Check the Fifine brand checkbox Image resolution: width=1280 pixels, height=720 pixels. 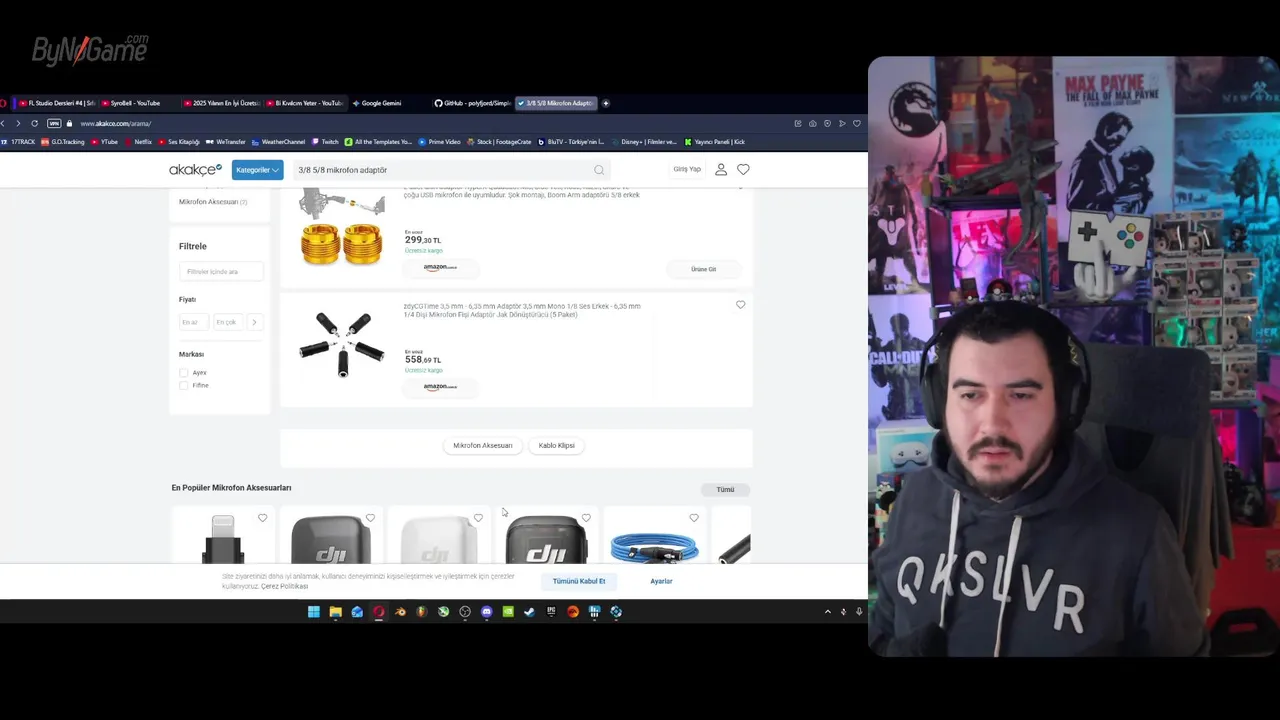(x=184, y=385)
